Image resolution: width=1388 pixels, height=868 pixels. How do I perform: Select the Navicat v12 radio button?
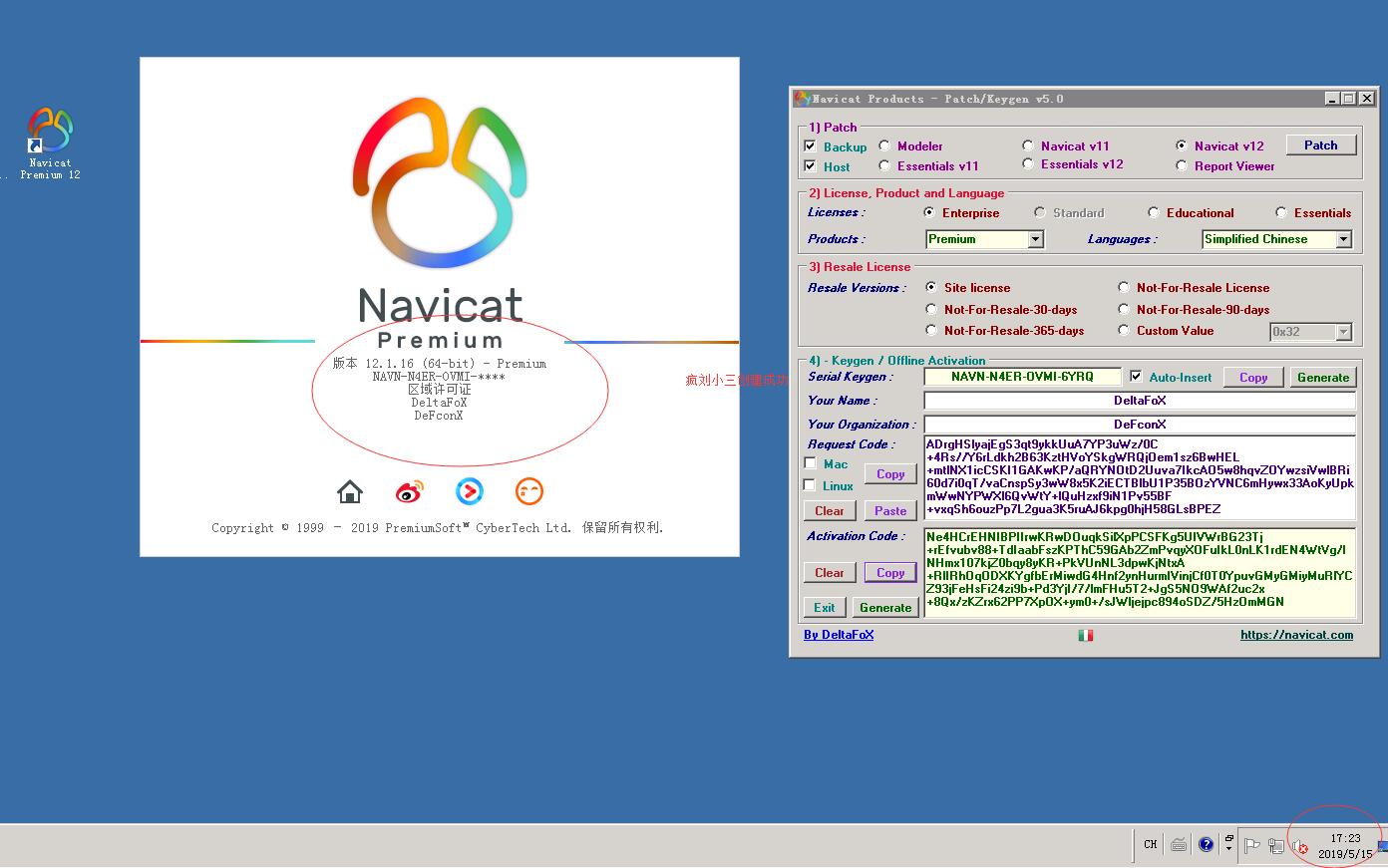tap(1182, 145)
